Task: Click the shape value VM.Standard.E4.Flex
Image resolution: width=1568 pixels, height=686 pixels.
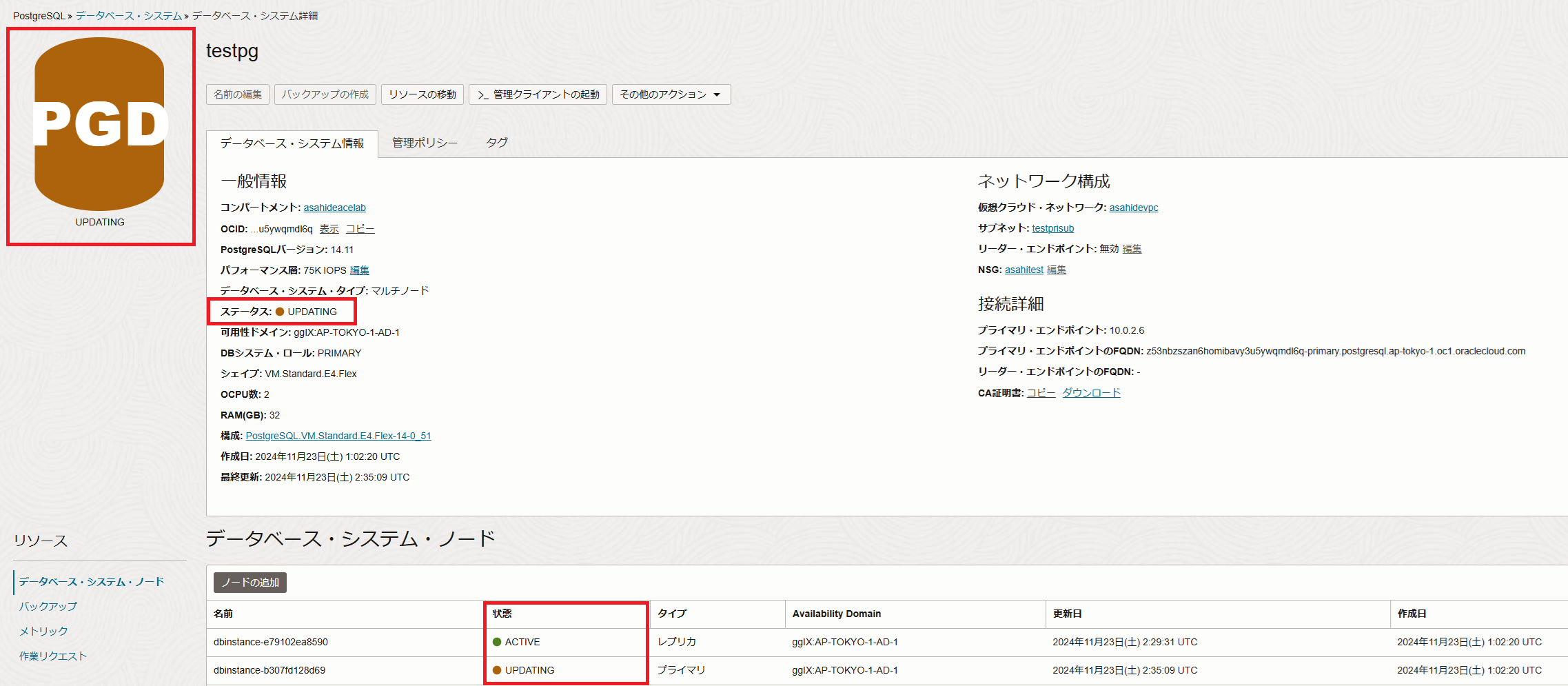Action: pos(311,374)
